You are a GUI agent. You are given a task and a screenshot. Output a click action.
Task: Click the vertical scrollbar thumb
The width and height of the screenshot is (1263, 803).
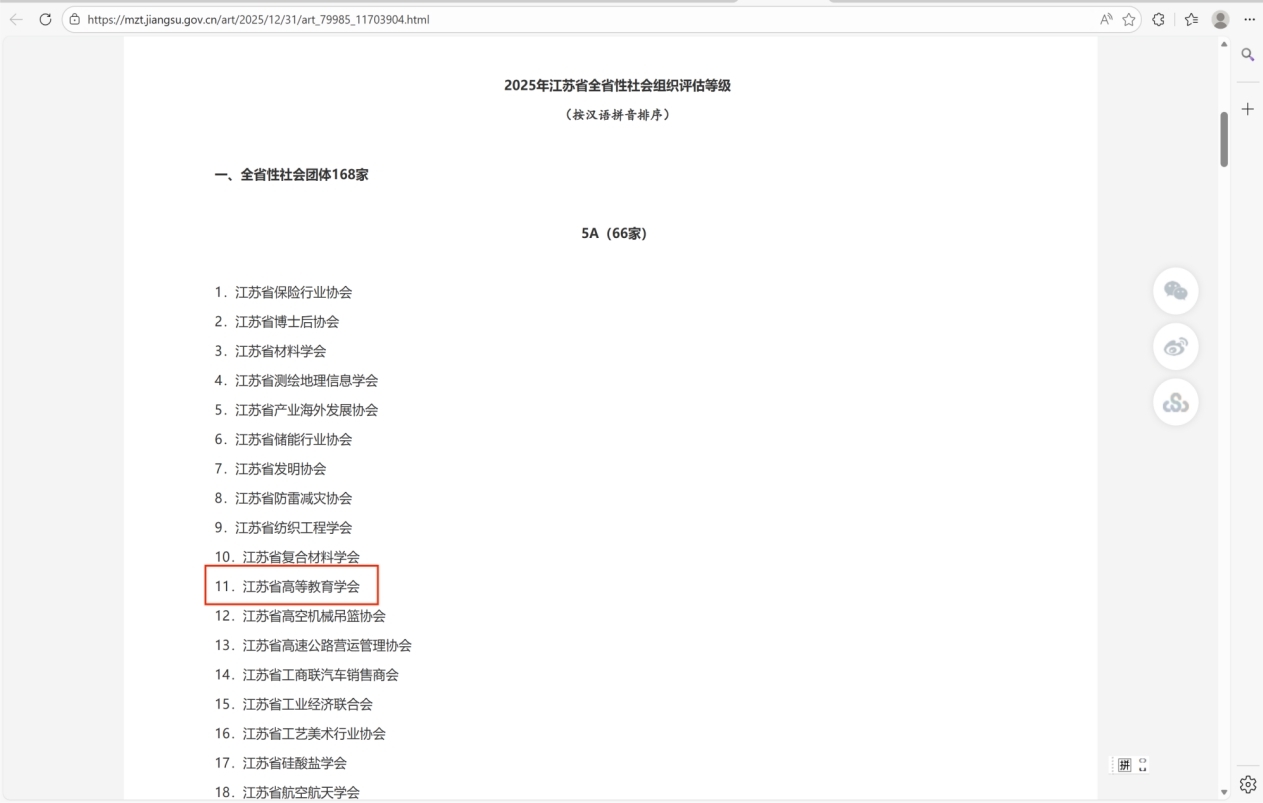(x=1224, y=139)
